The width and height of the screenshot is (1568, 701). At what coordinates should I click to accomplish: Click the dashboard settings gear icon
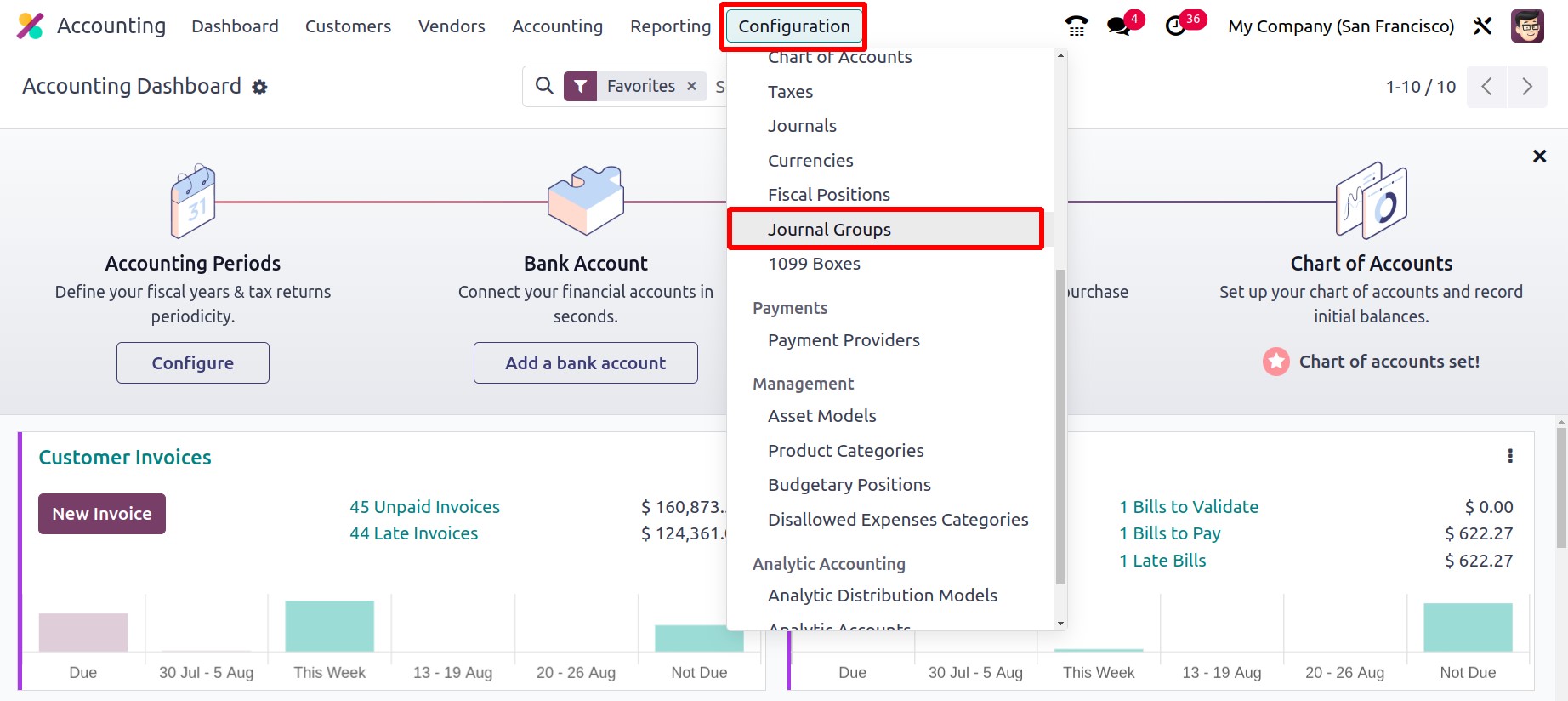[259, 87]
